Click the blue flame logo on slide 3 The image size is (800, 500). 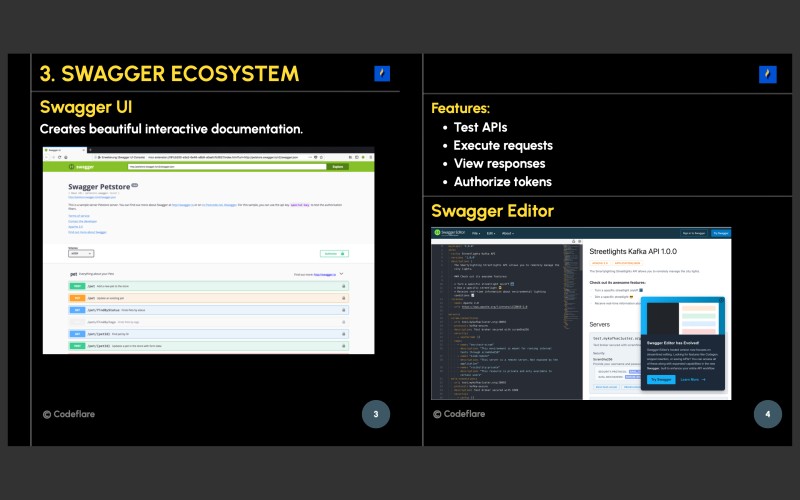click(382, 73)
